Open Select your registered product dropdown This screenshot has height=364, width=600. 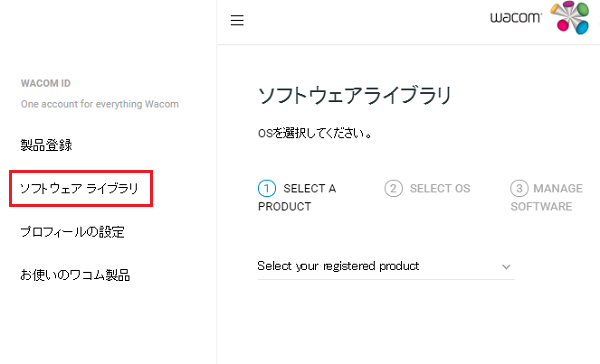(x=386, y=266)
